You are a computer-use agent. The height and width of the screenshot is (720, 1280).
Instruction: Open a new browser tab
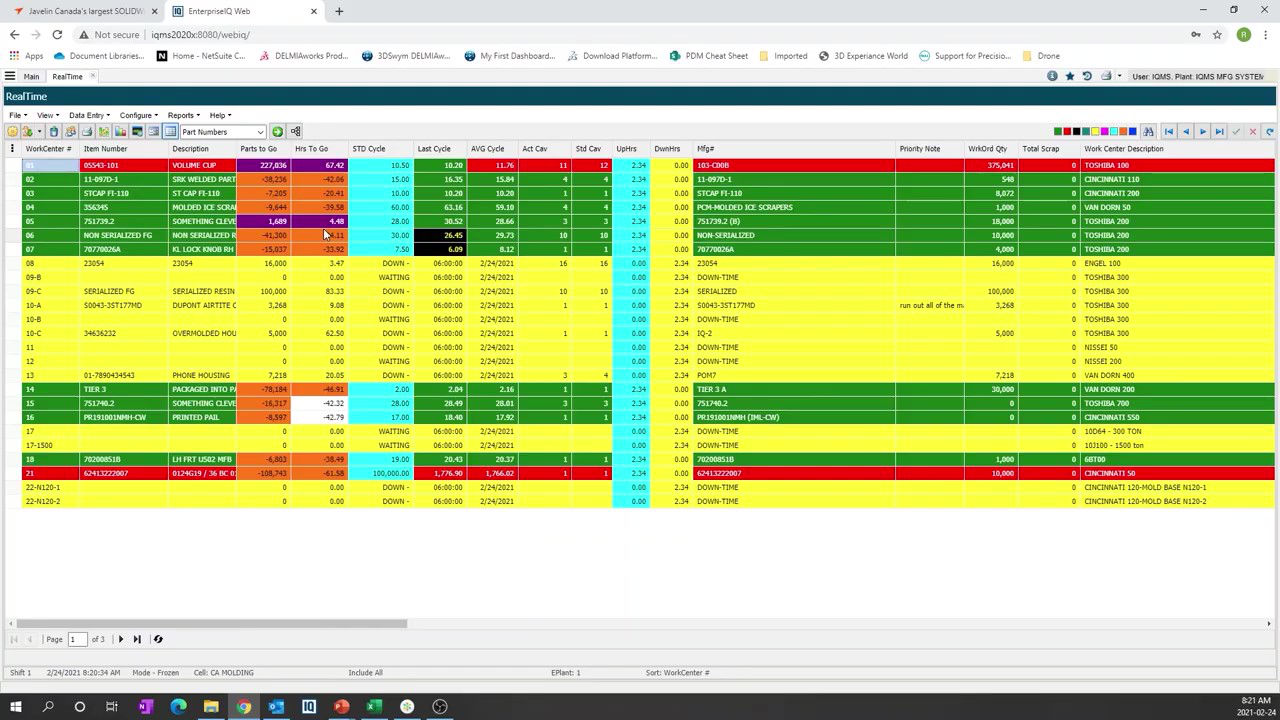[339, 11]
